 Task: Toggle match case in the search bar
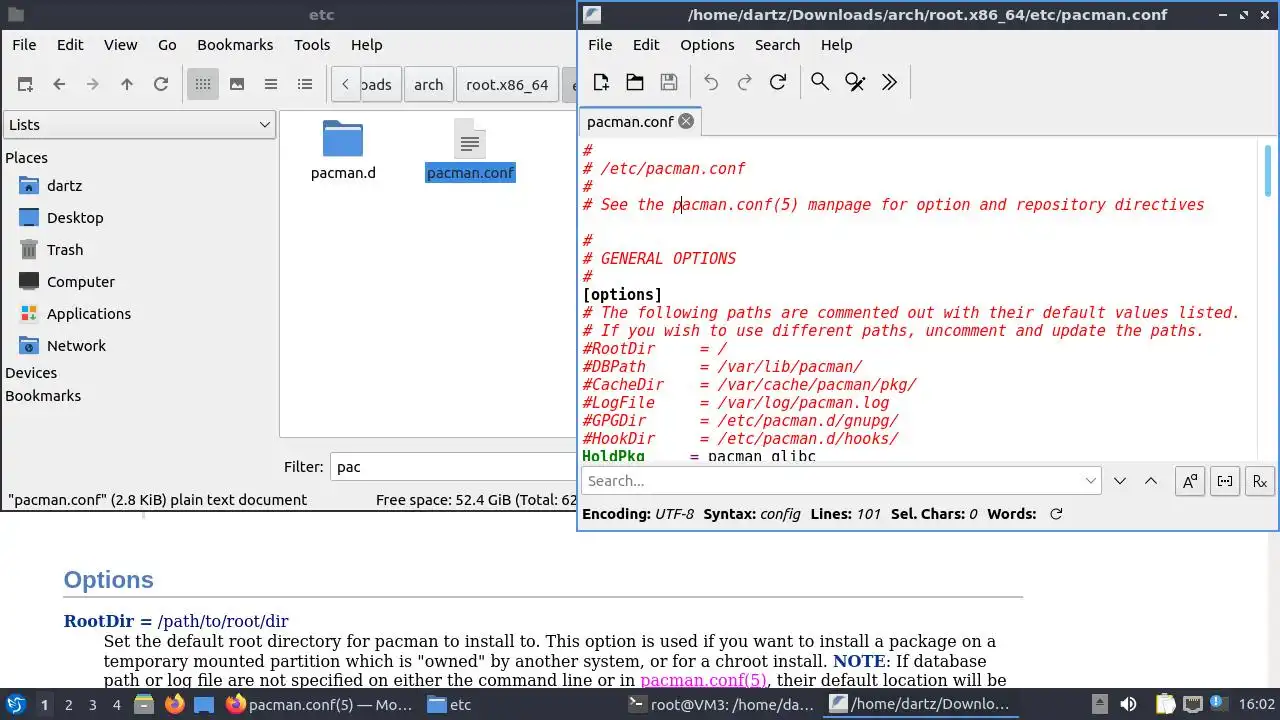click(1190, 481)
